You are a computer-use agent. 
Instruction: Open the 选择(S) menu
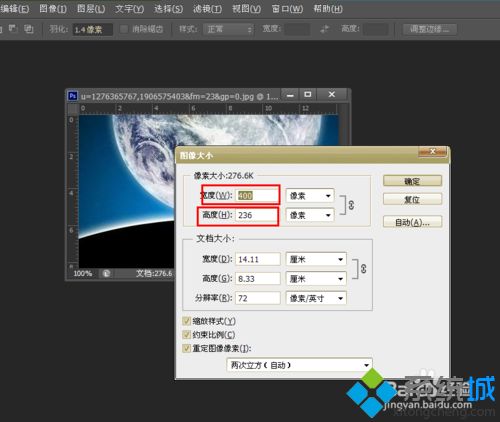tap(168, 9)
